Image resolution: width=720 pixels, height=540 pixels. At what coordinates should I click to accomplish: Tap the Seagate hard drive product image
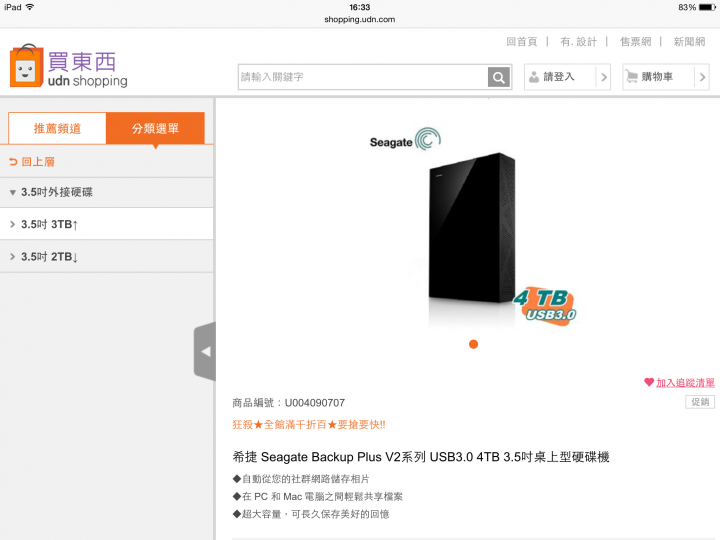pos(472,228)
